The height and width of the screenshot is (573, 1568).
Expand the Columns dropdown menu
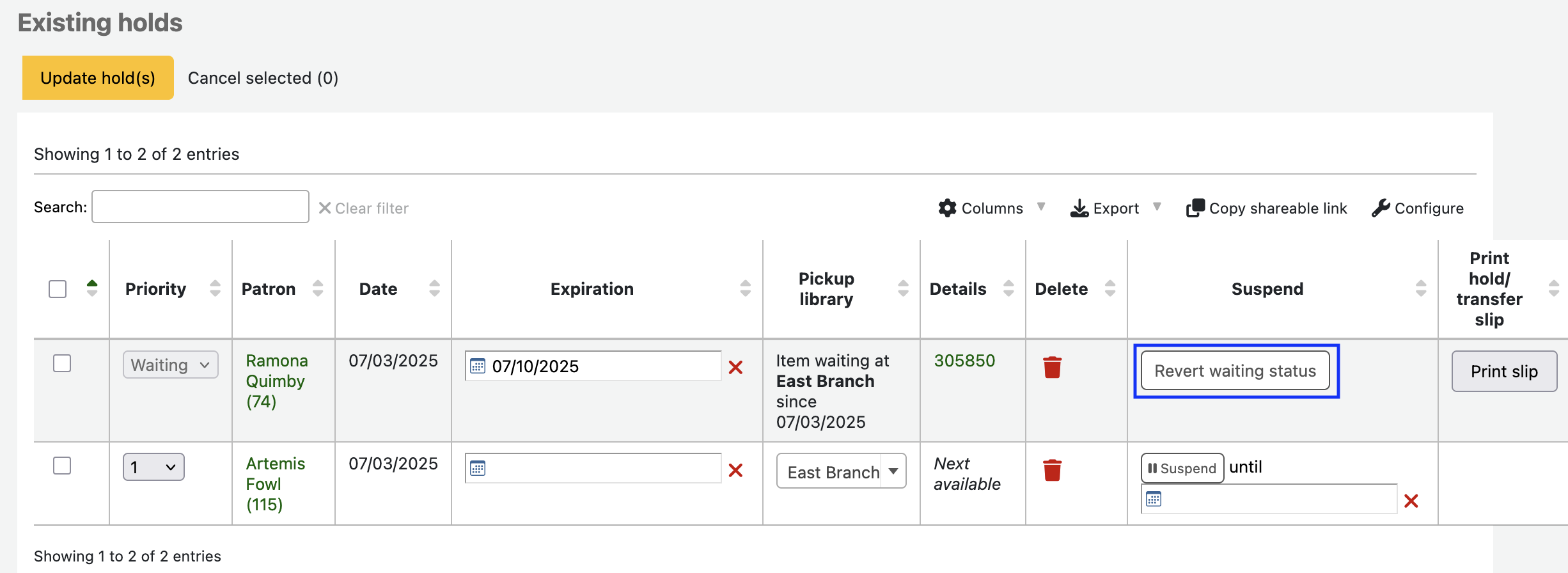point(991,208)
